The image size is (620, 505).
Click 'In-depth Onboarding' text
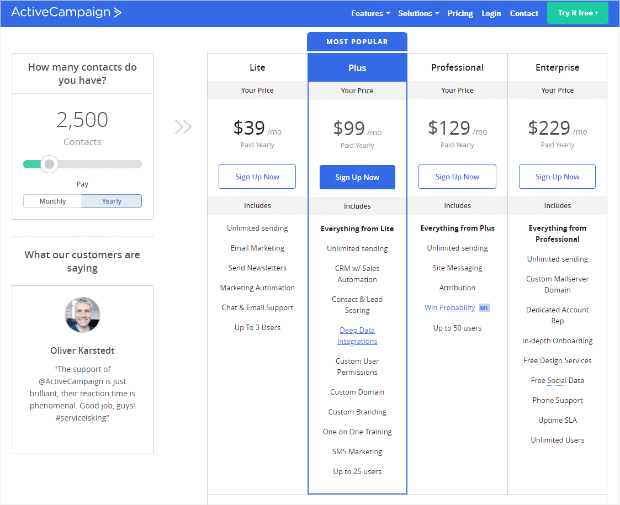(x=557, y=341)
